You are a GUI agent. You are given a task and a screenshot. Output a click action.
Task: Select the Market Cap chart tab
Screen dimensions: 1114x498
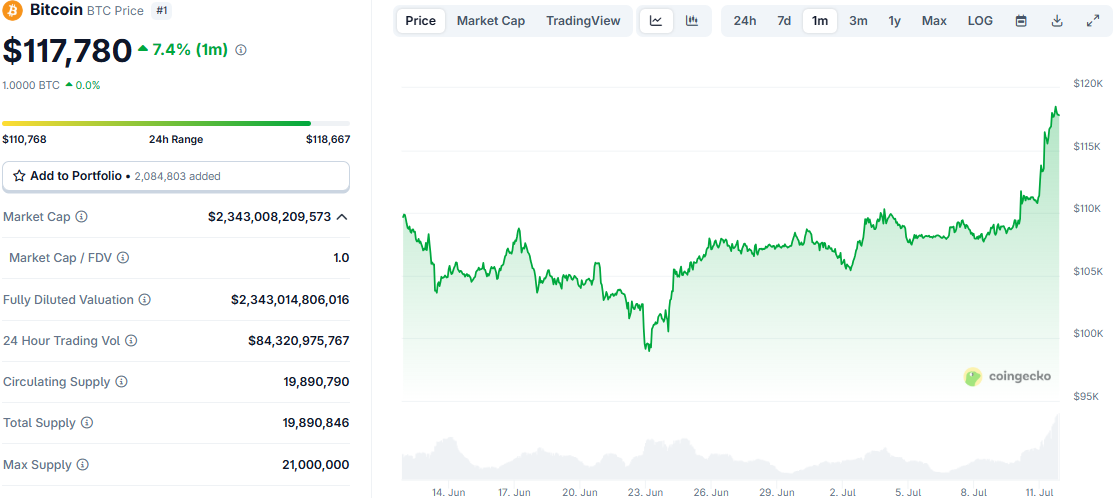tap(491, 21)
